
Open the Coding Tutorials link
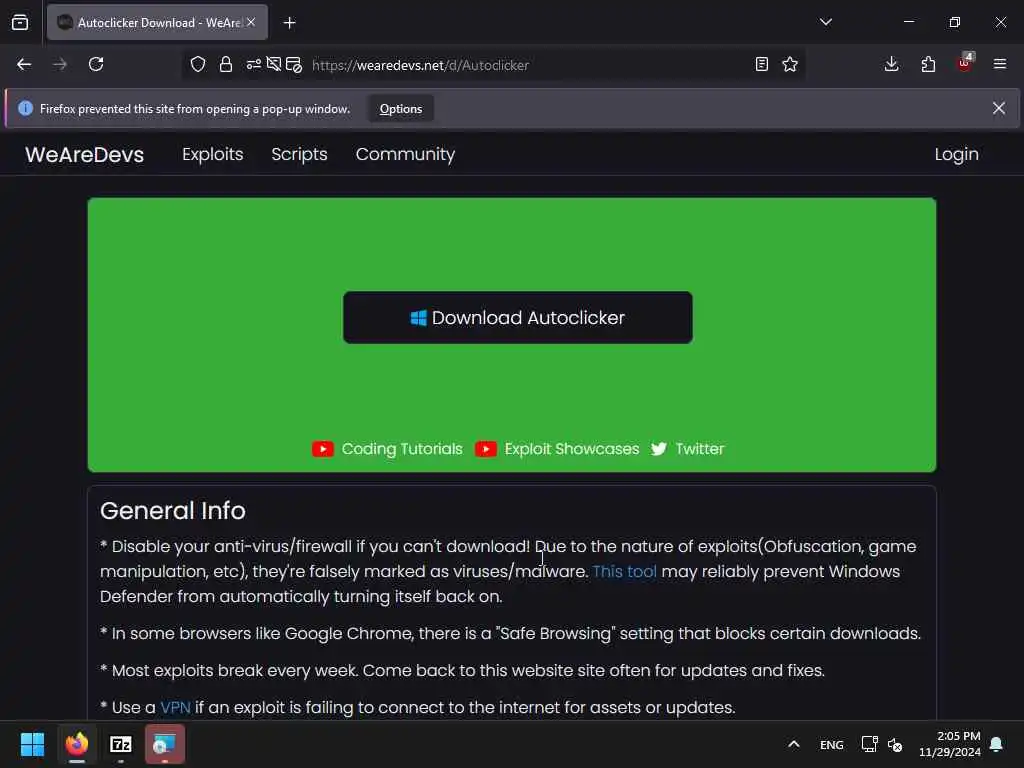click(402, 449)
